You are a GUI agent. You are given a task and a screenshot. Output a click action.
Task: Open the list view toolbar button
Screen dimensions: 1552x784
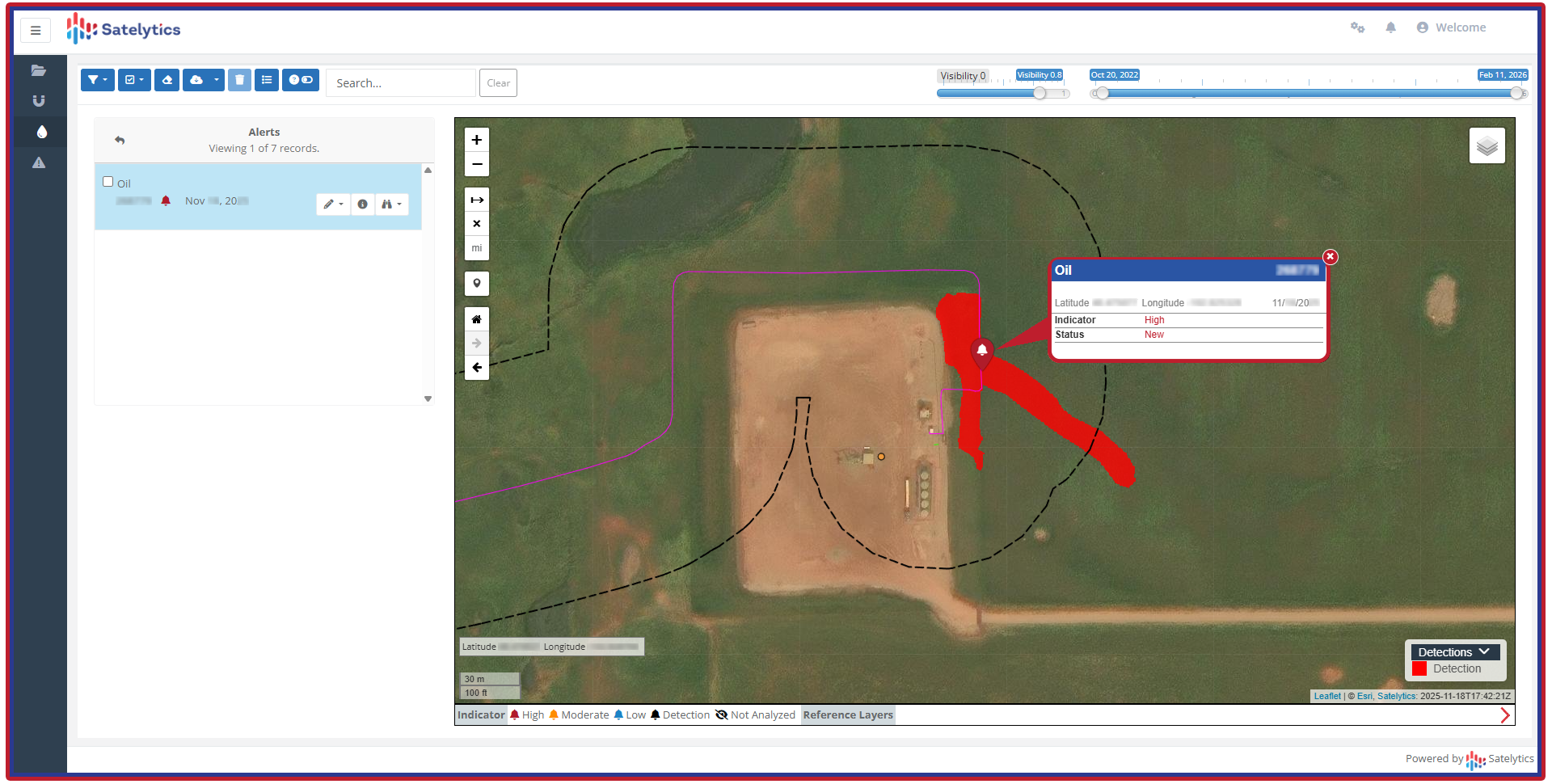pos(267,80)
